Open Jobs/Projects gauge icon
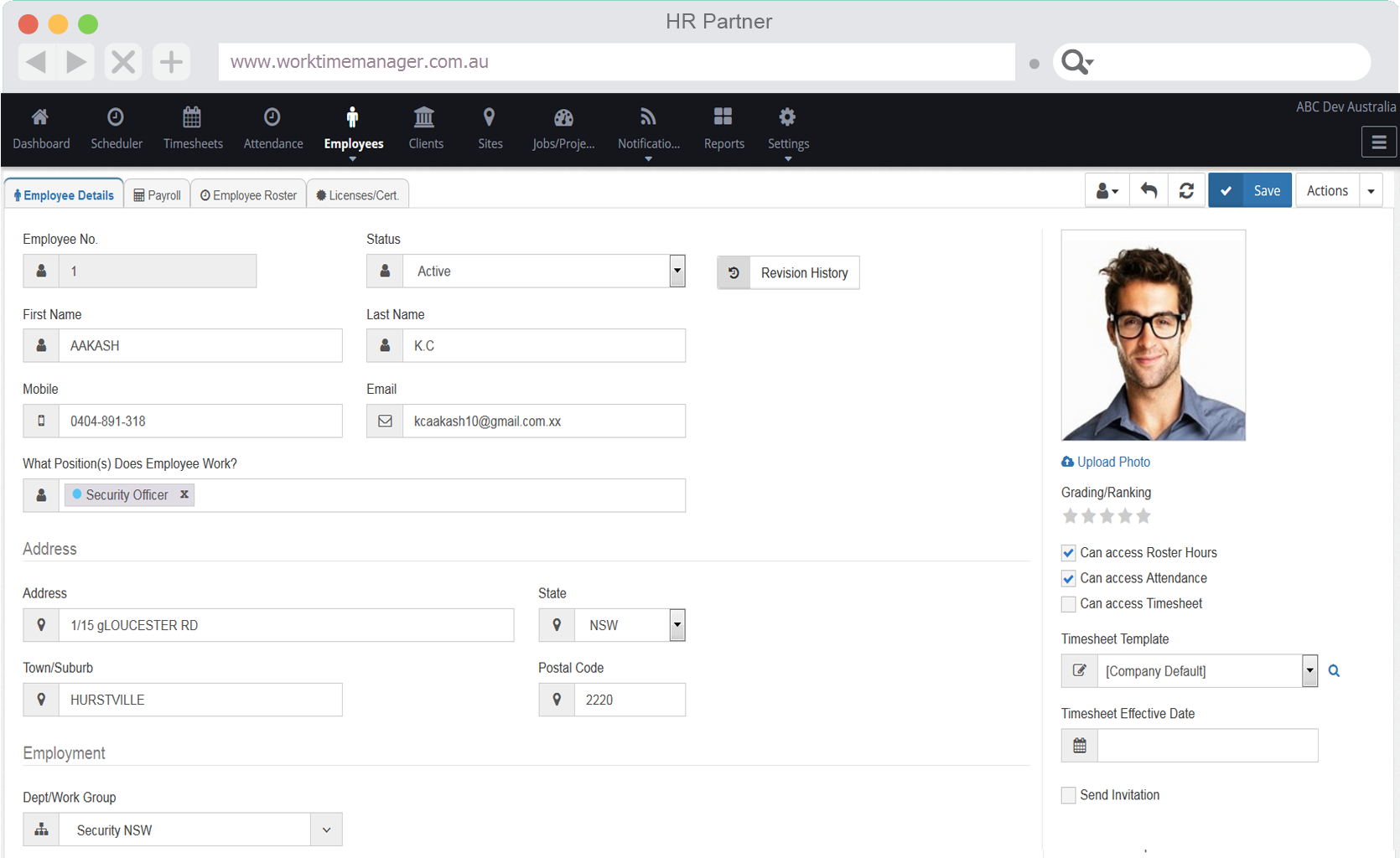Viewport: 1400px width, 858px height. click(x=564, y=117)
